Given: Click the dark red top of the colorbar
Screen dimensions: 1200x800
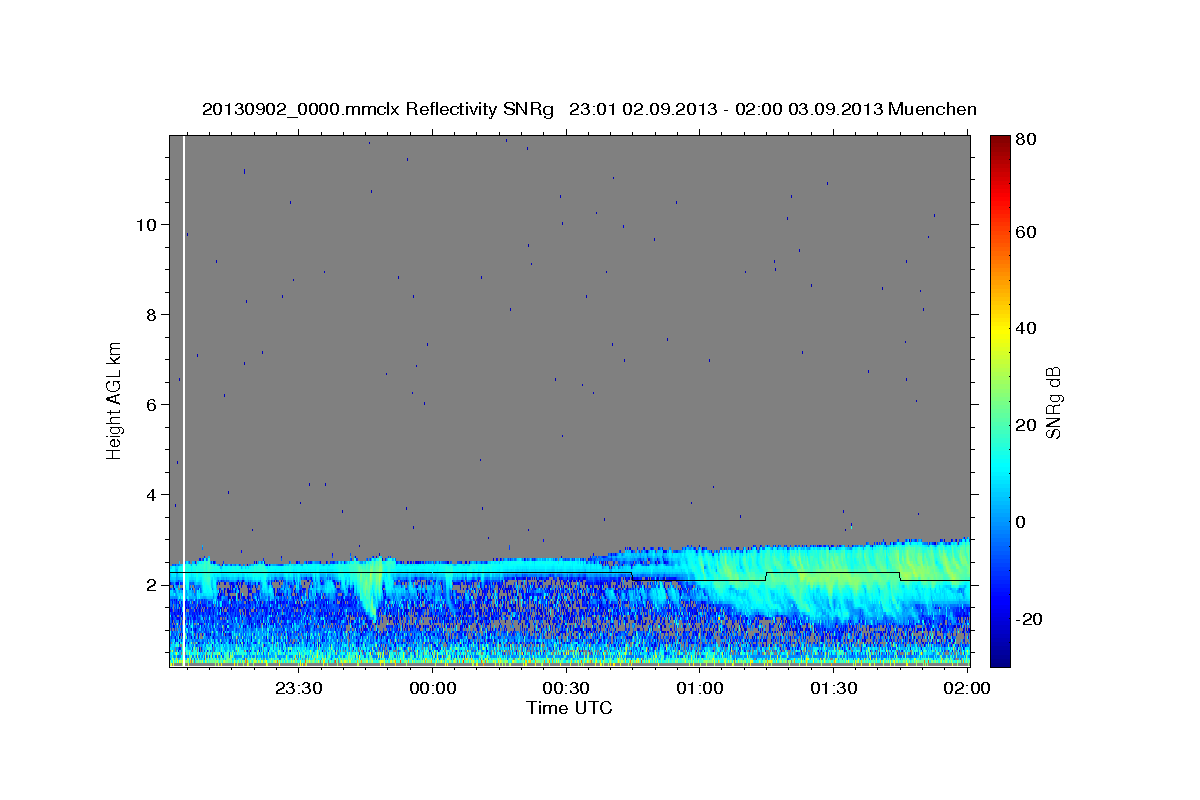Looking at the screenshot, I should (x=1000, y=145).
